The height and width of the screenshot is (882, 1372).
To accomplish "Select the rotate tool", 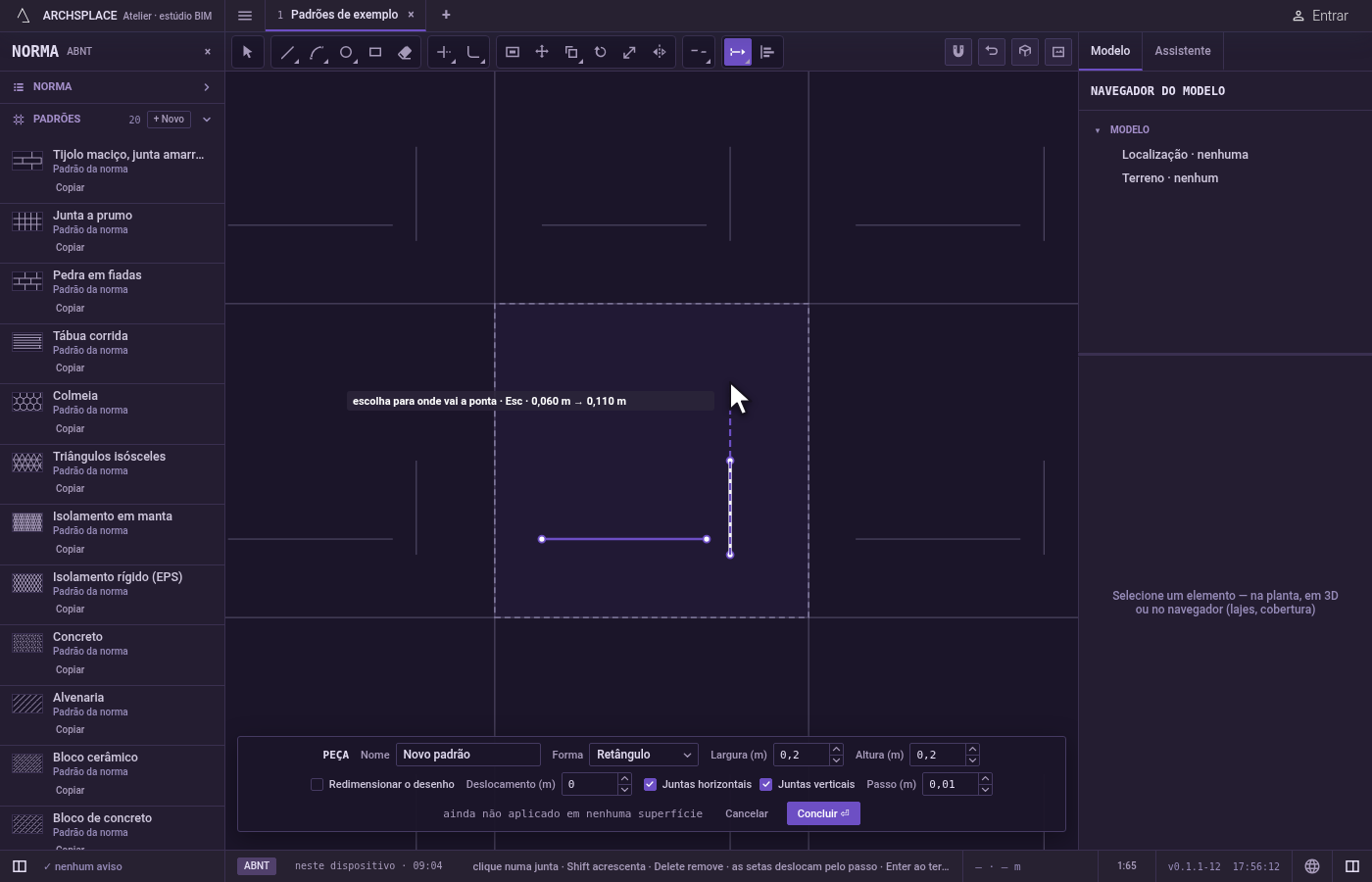I will [x=601, y=52].
